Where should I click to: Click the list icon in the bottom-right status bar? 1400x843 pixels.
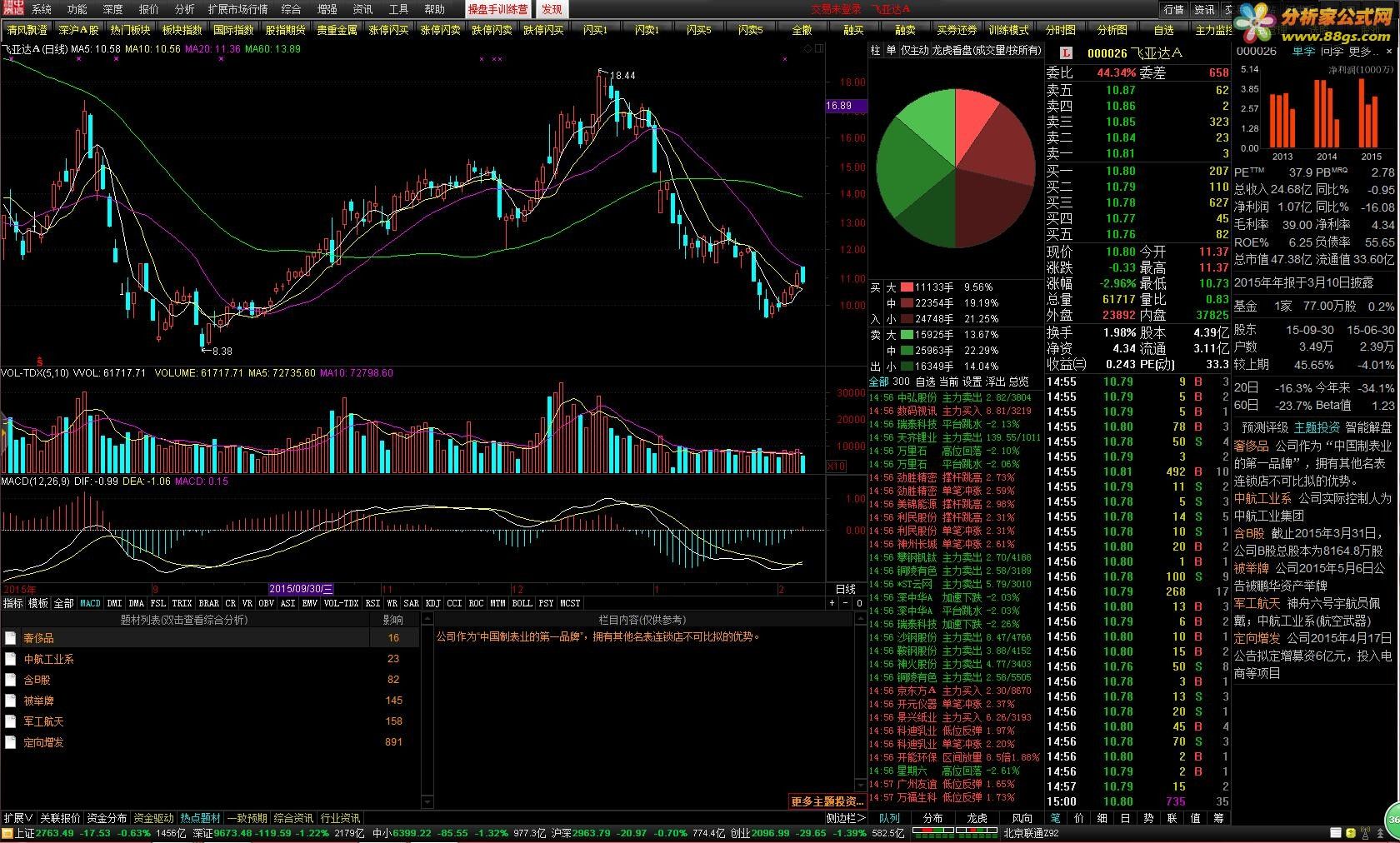(1336, 833)
